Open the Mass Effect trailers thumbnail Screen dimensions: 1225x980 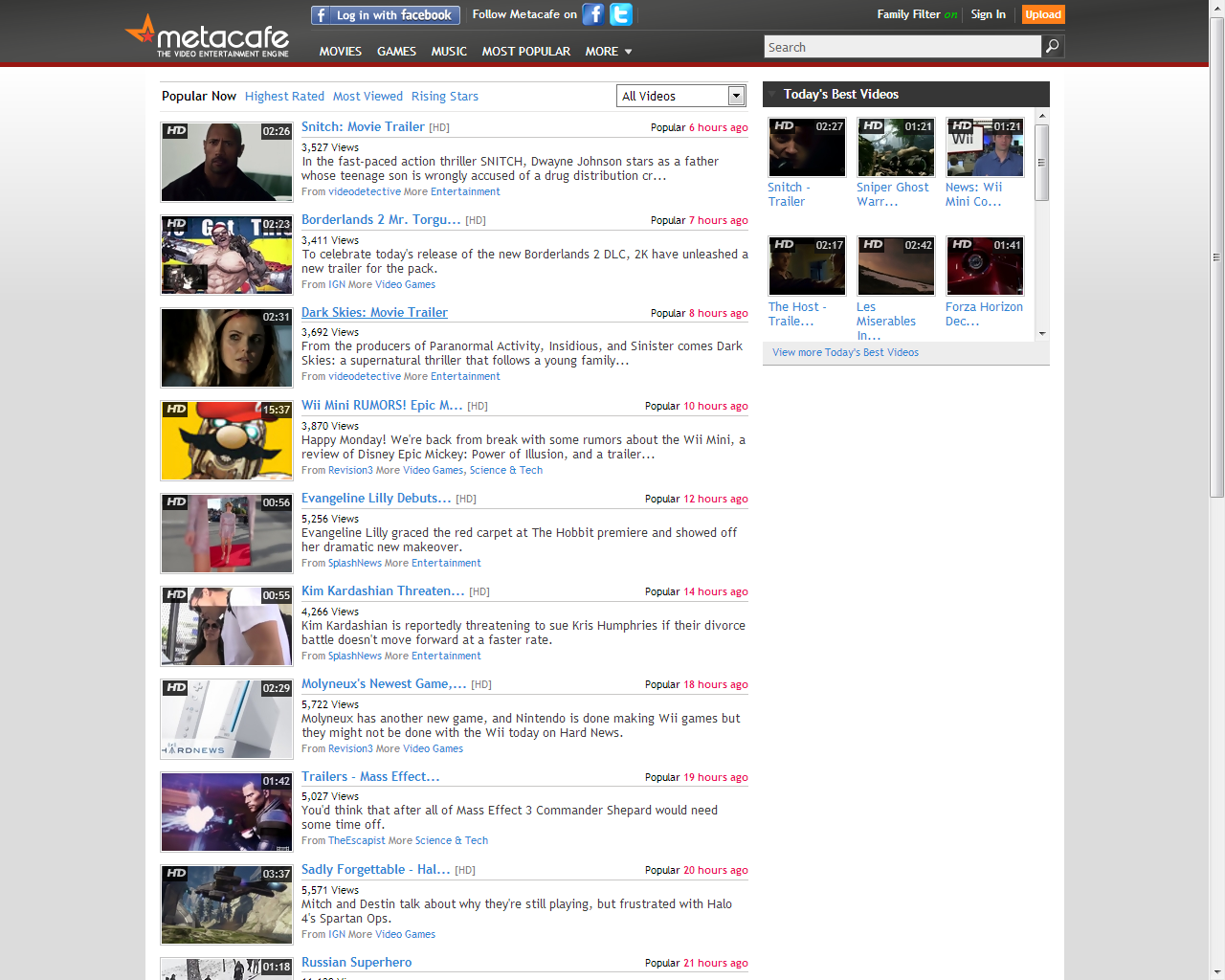[x=227, y=812]
